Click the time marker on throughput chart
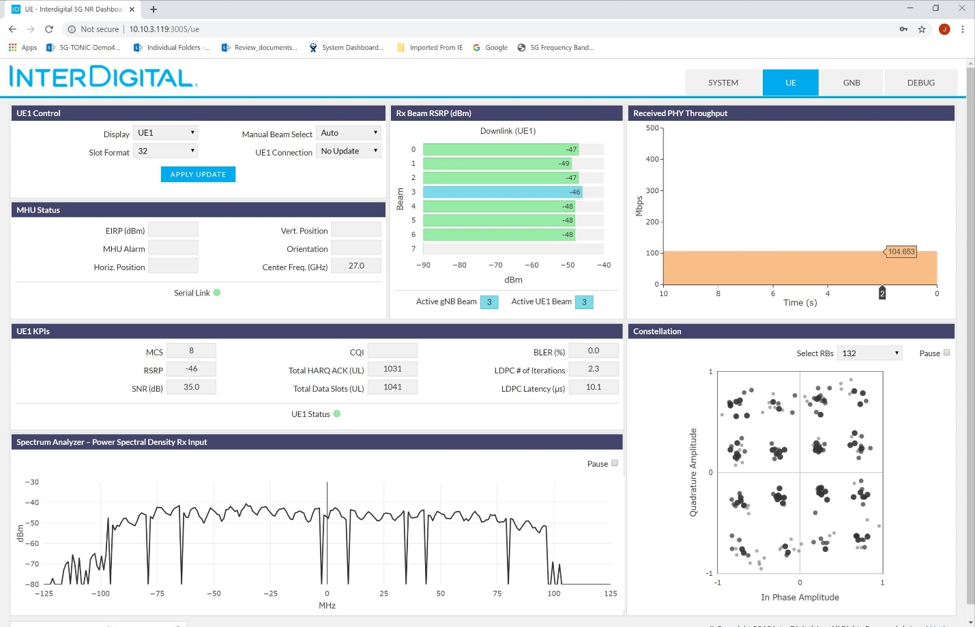 point(882,293)
